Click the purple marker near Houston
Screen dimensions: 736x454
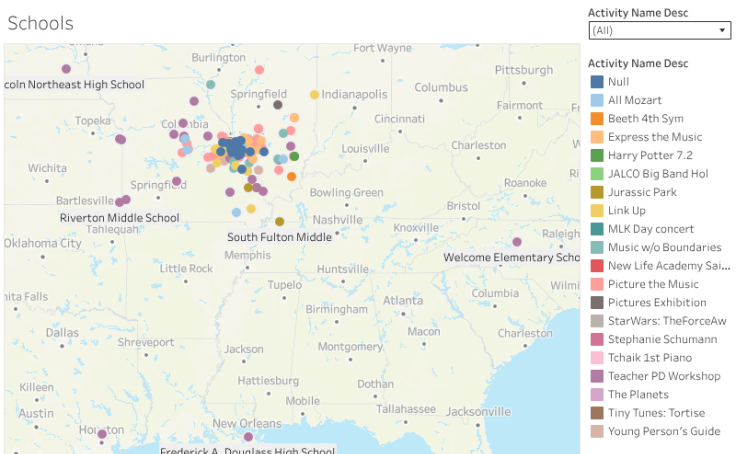pyautogui.click(x=102, y=434)
